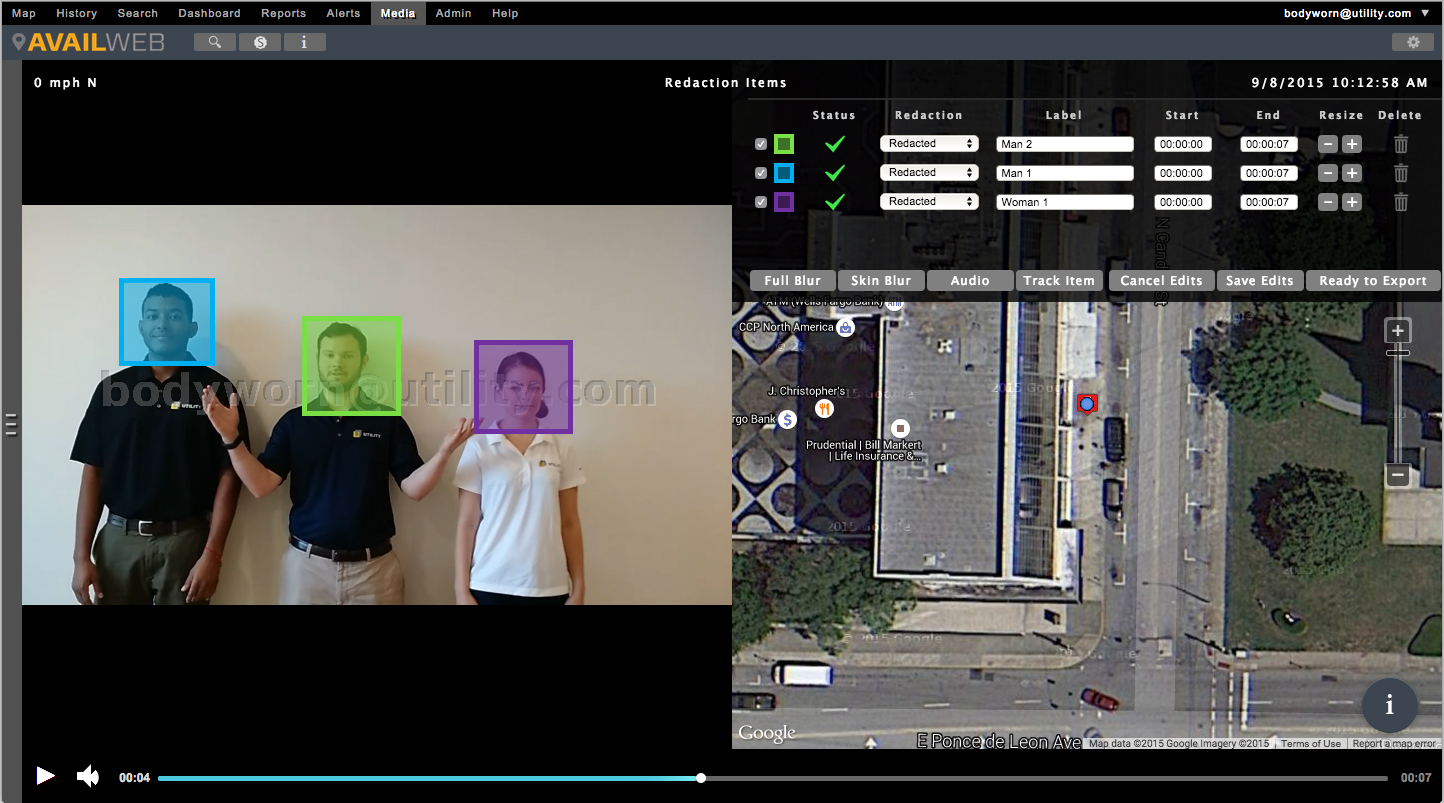Shrink the Woman 1 redaction box
The height and width of the screenshot is (803, 1444).
(1328, 202)
